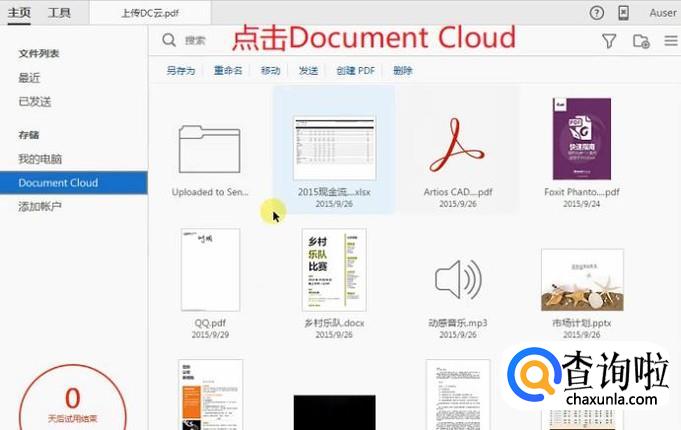Select Document Cloud storage
681x430 pixels.
(x=74, y=182)
